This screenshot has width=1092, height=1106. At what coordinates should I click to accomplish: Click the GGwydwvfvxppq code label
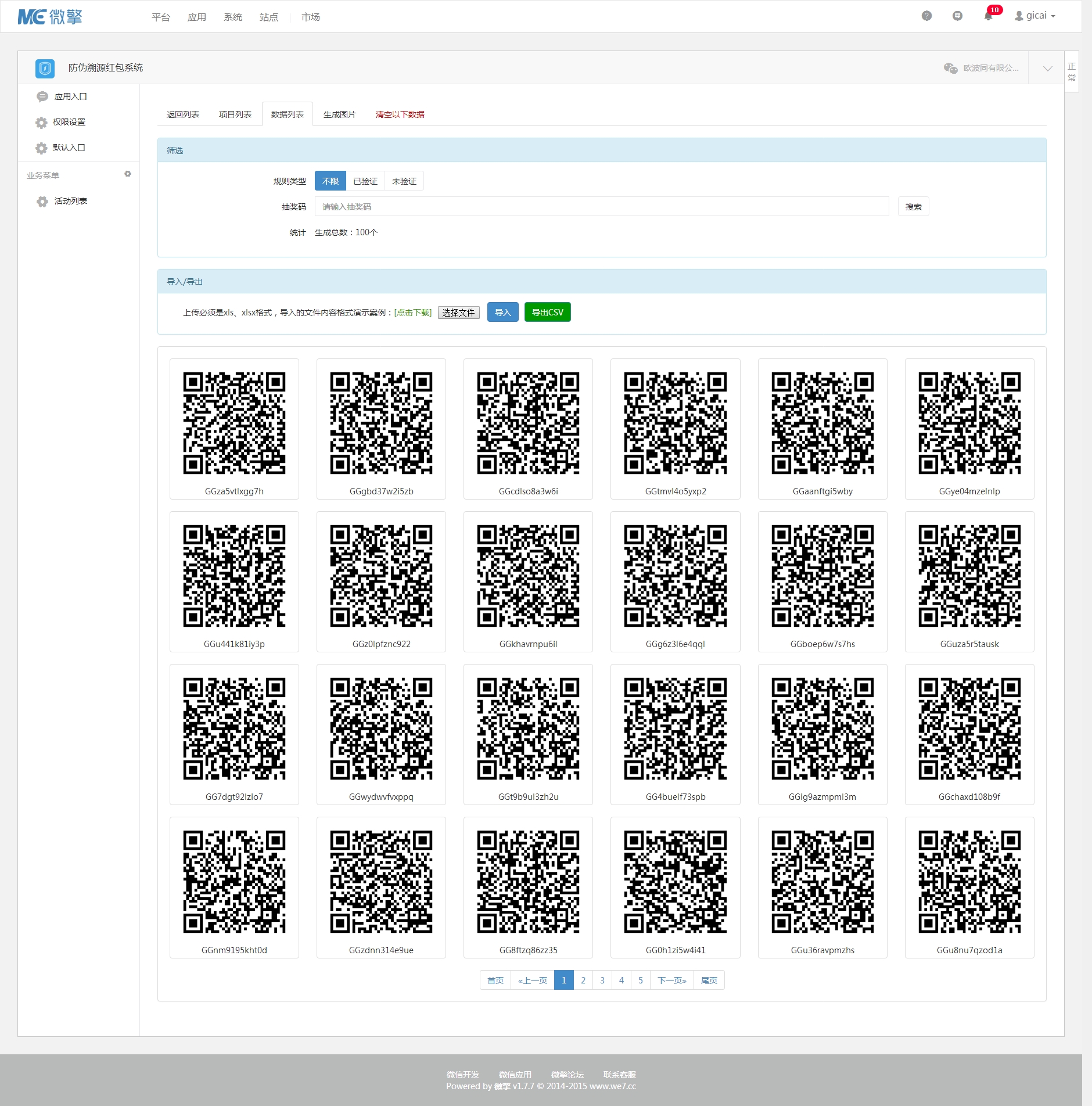coord(382,797)
